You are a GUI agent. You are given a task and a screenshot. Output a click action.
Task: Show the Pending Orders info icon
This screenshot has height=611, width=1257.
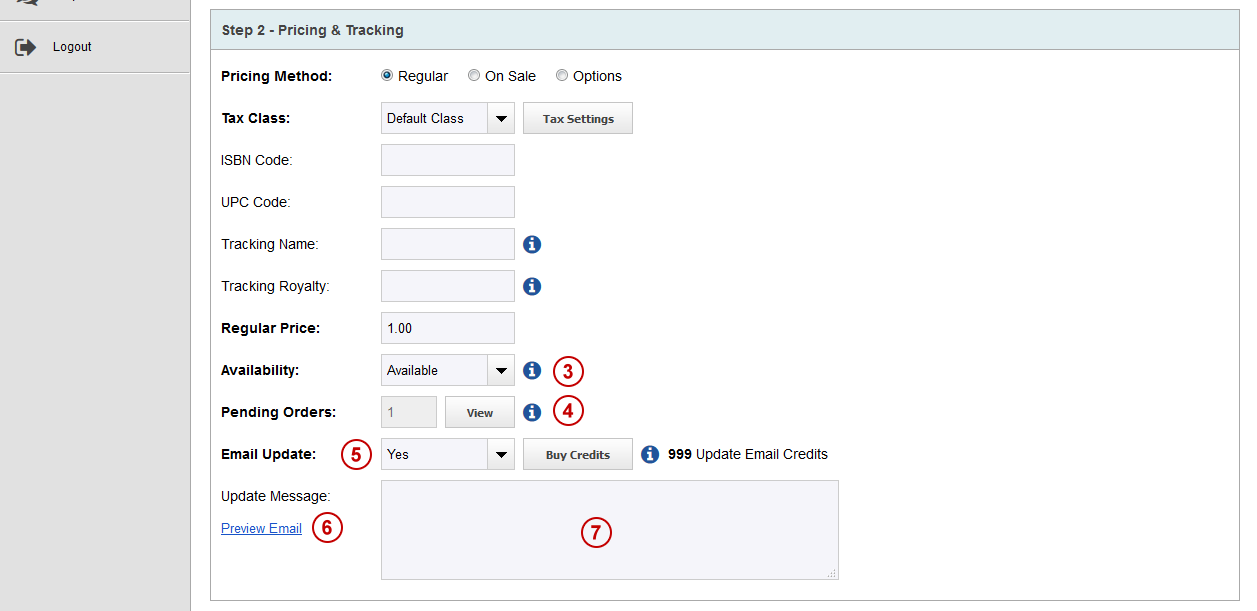[532, 412]
